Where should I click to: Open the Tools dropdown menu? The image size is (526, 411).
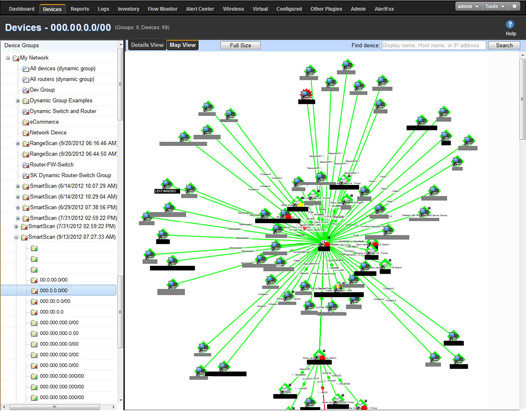click(x=494, y=6)
